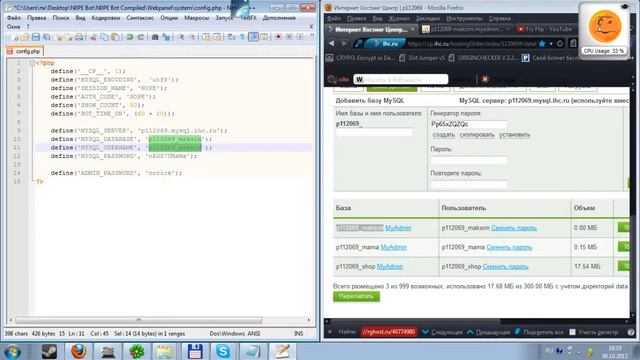Open the Синтаксис menu in Notepad++
Viewport: 640px width, 360px height.
click(x=140, y=18)
